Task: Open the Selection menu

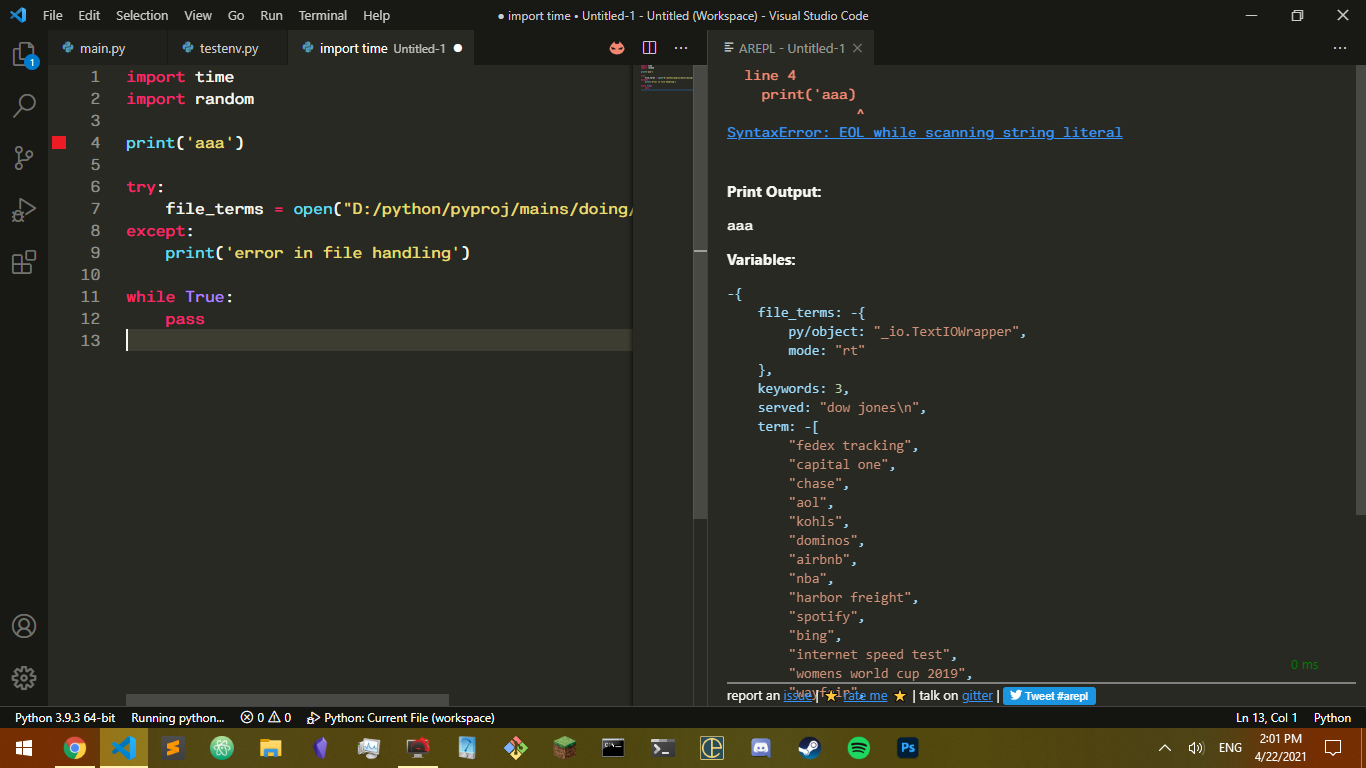Action: coord(142,15)
